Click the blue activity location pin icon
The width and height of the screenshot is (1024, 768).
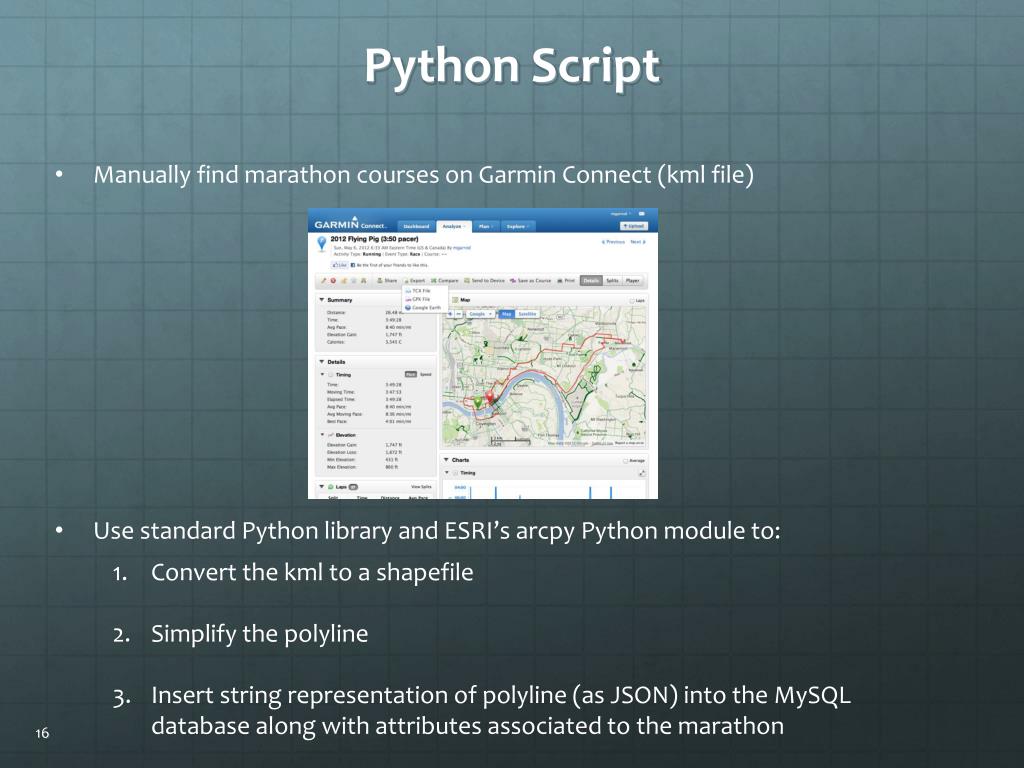click(322, 244)
